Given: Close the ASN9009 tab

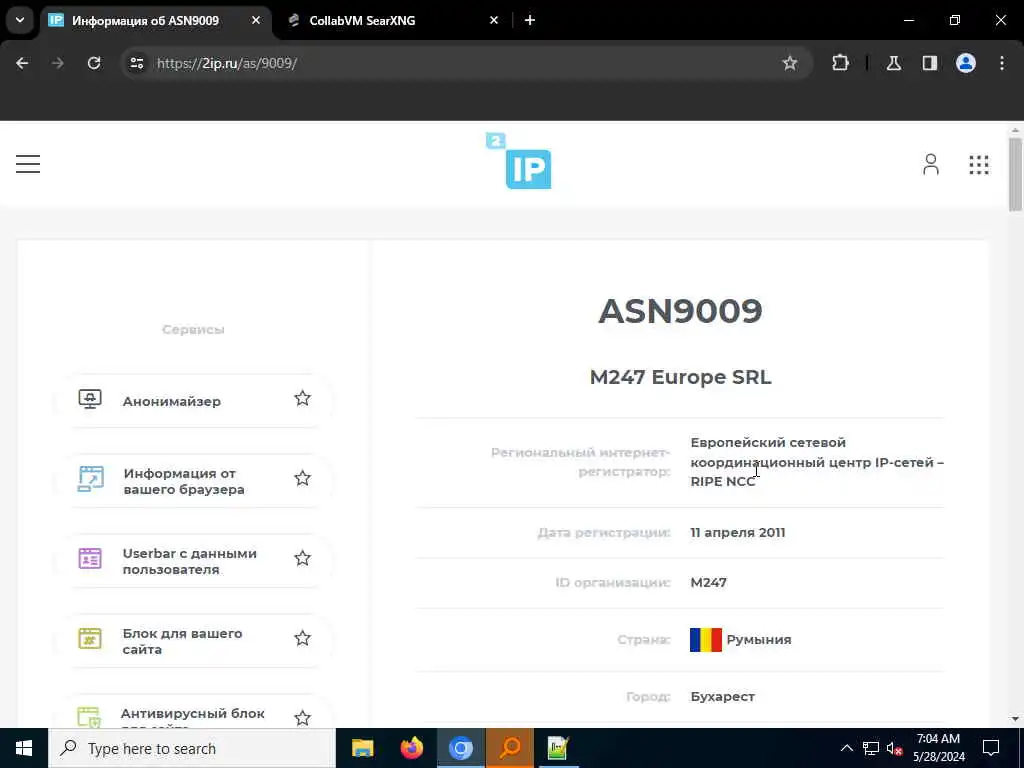Looking at the screenshot, I should 256,20.
